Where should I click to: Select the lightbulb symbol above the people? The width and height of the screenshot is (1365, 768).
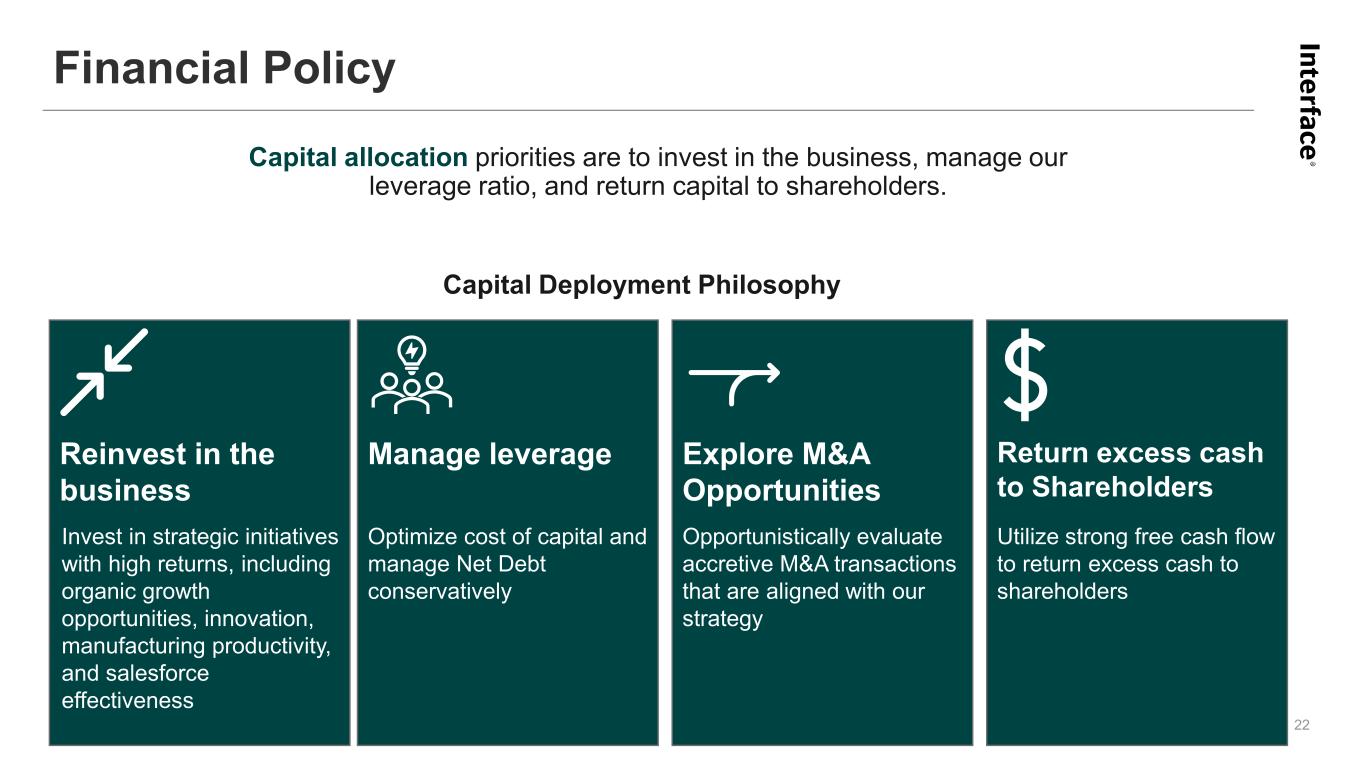coord(411,352)
